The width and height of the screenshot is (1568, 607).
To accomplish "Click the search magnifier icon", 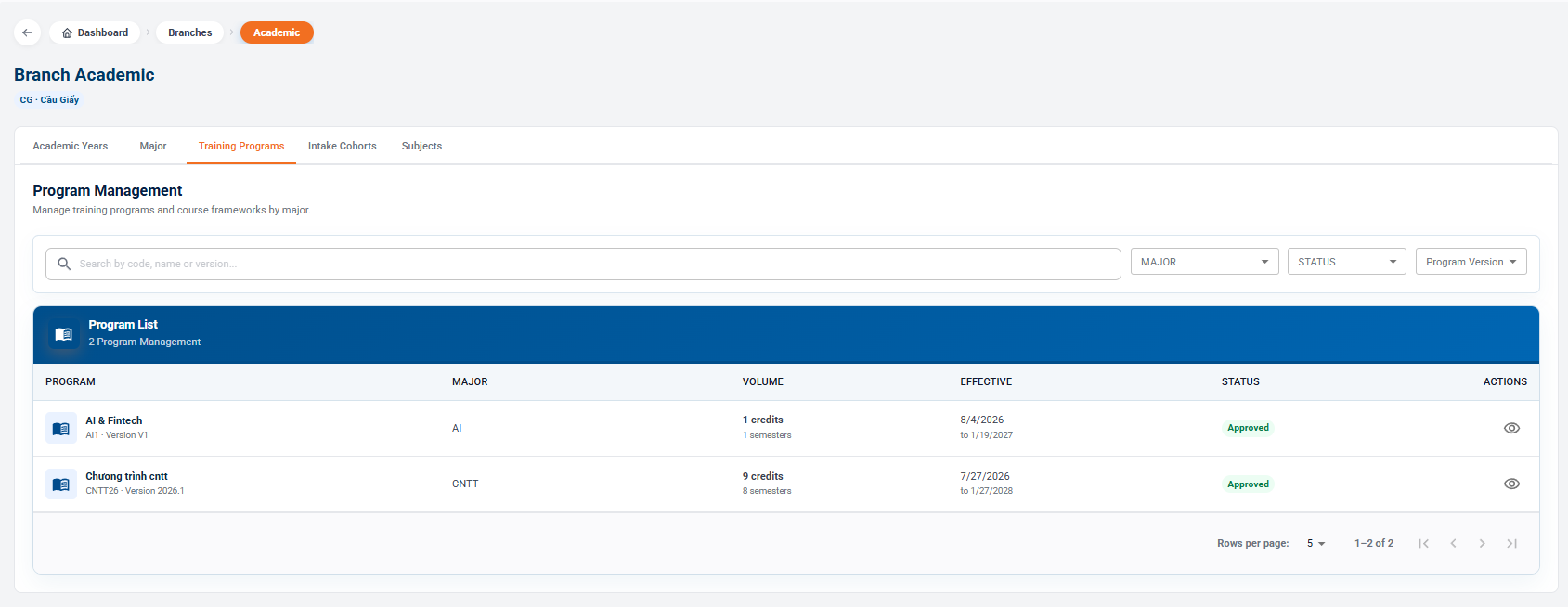I will click(64, 264).
